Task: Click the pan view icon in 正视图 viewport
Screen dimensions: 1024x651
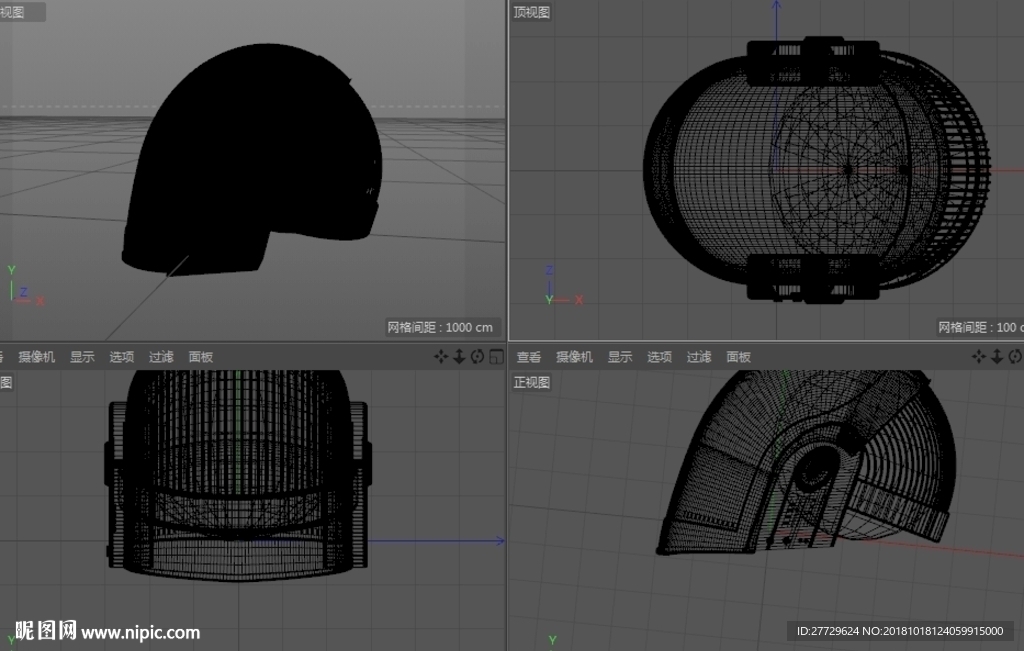Action: 978,357
